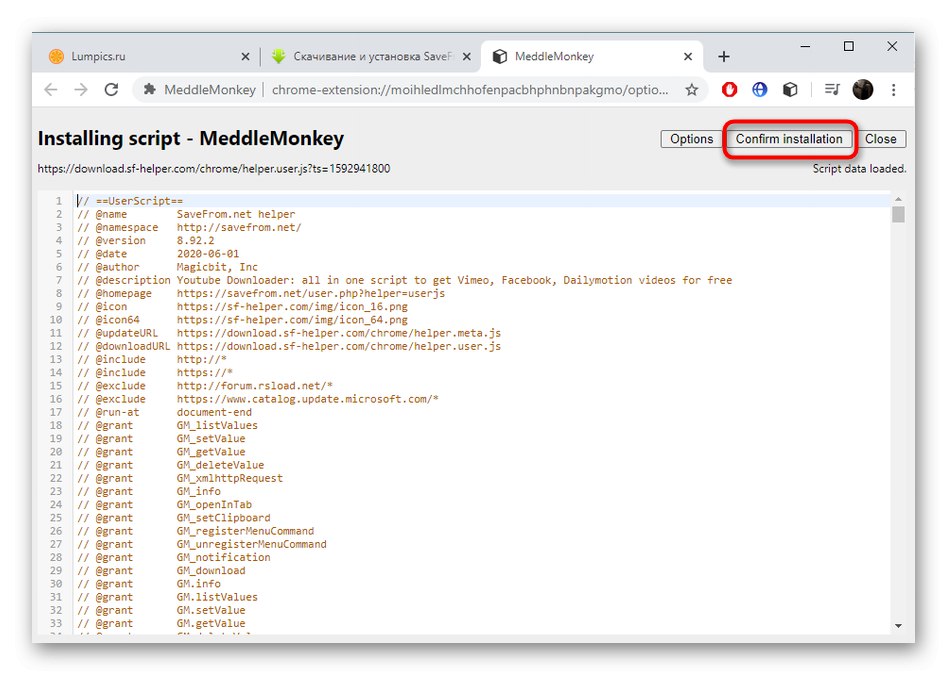
Task: Open a new tab with plus button
Action: [724, 57]
